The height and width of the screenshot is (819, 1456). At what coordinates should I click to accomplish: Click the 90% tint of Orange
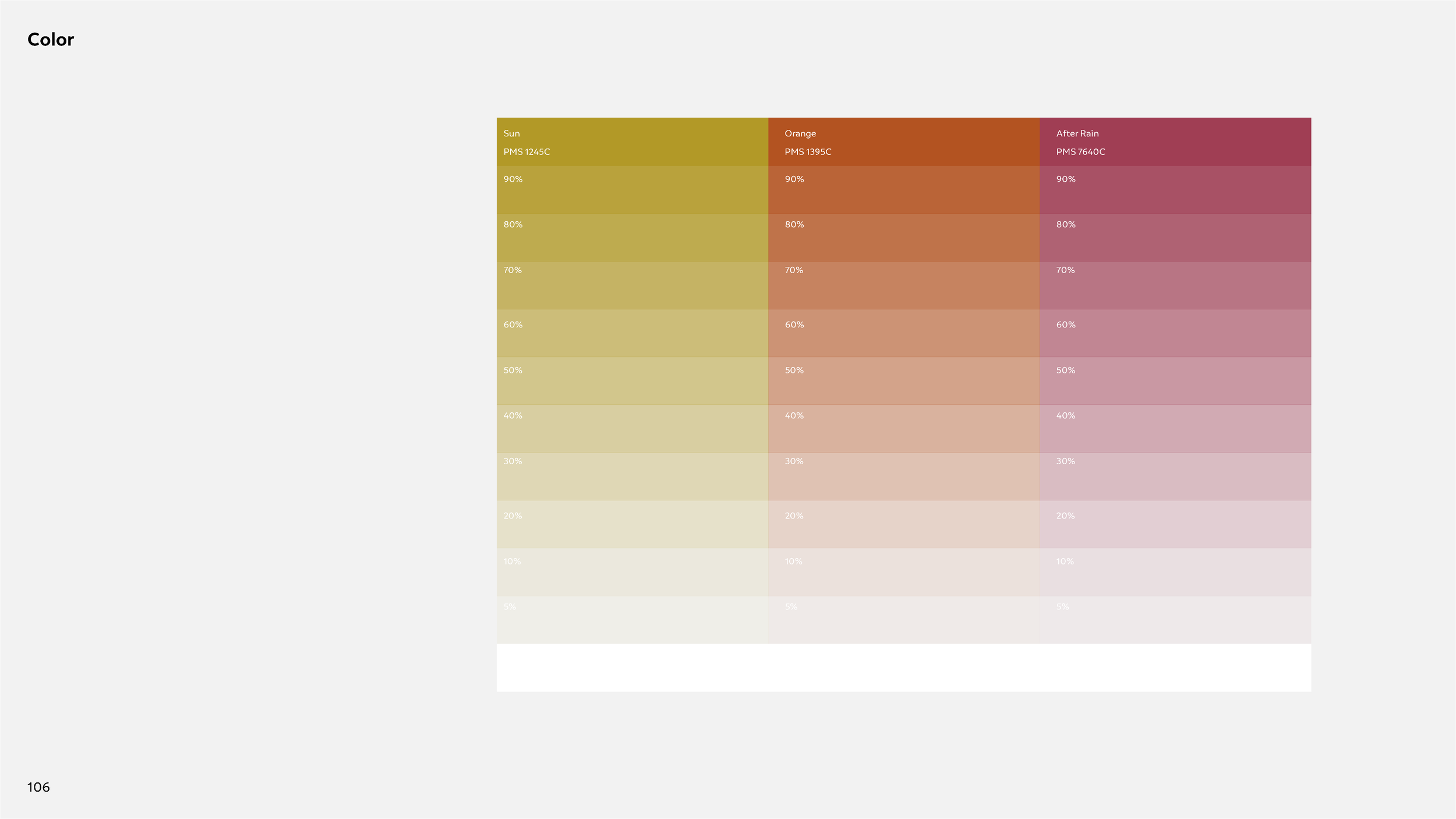click(903, 189)
